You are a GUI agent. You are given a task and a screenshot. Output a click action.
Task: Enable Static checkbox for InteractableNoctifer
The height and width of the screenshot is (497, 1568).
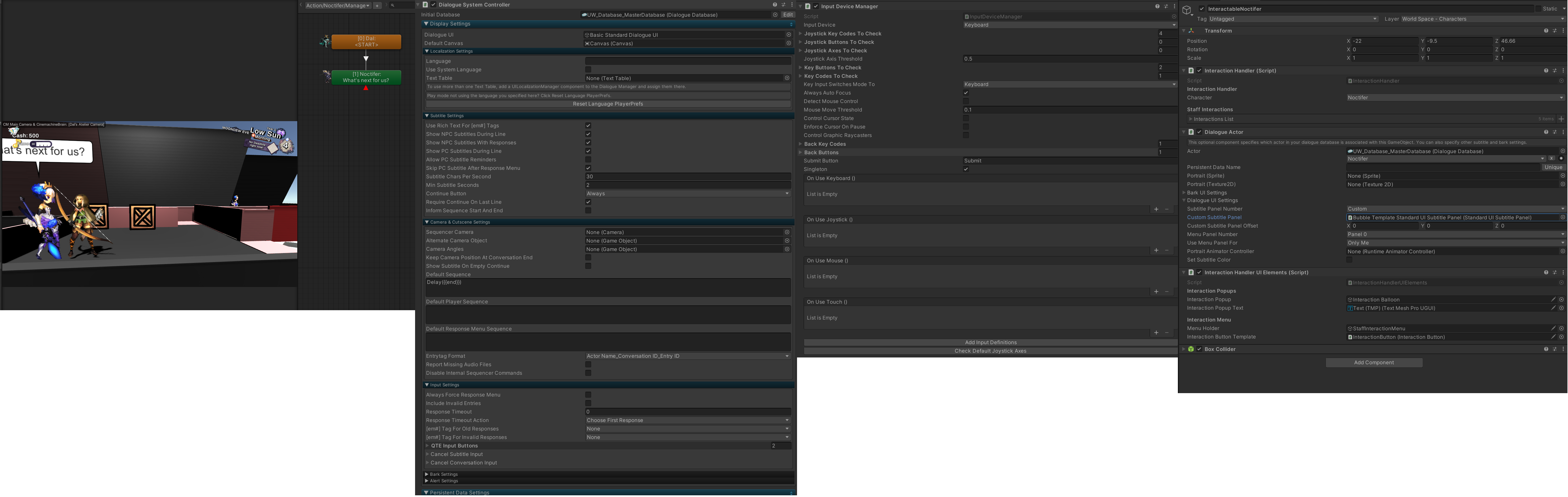(x=1538, y=8)
